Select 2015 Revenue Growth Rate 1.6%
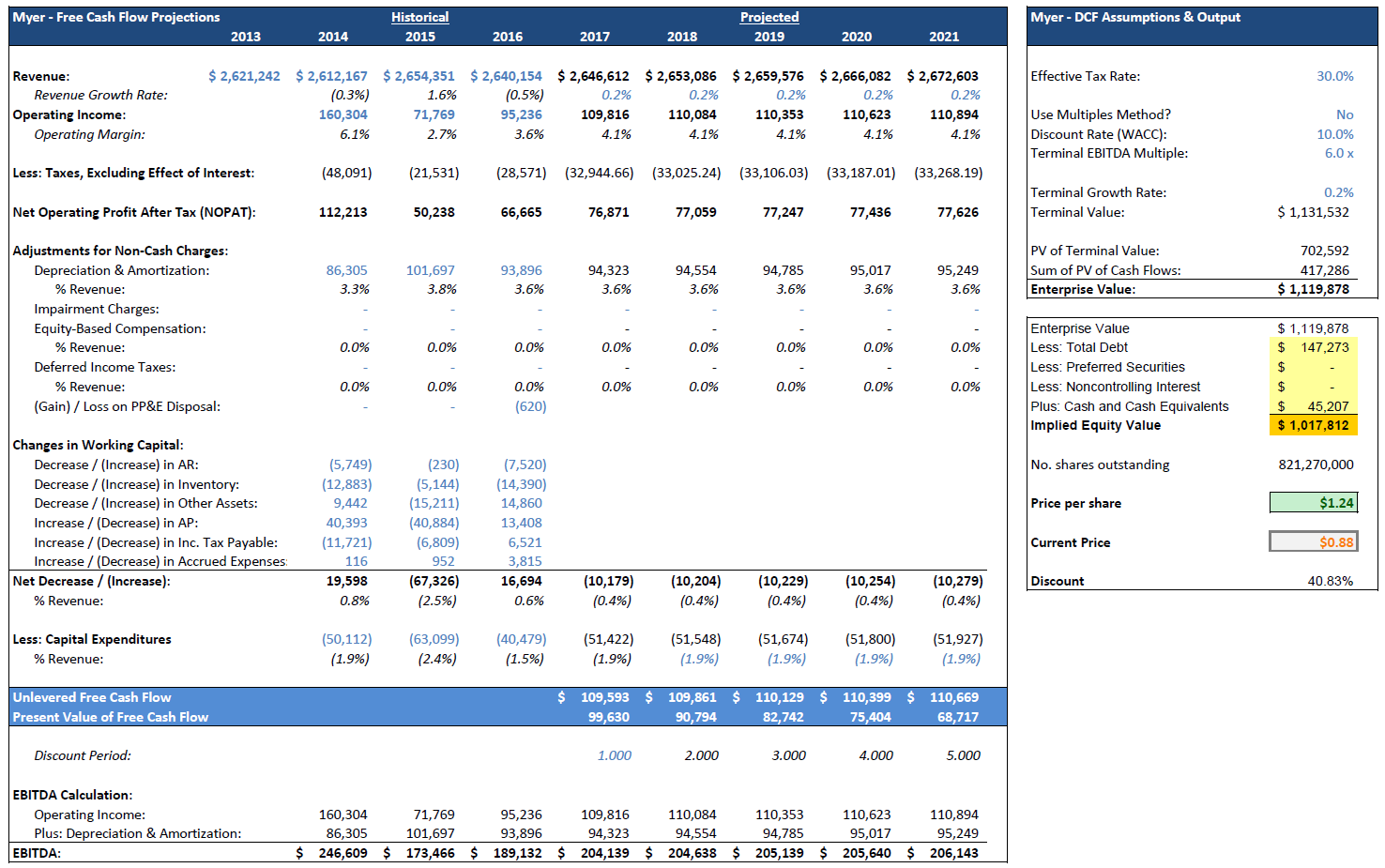 click(442, 95)
